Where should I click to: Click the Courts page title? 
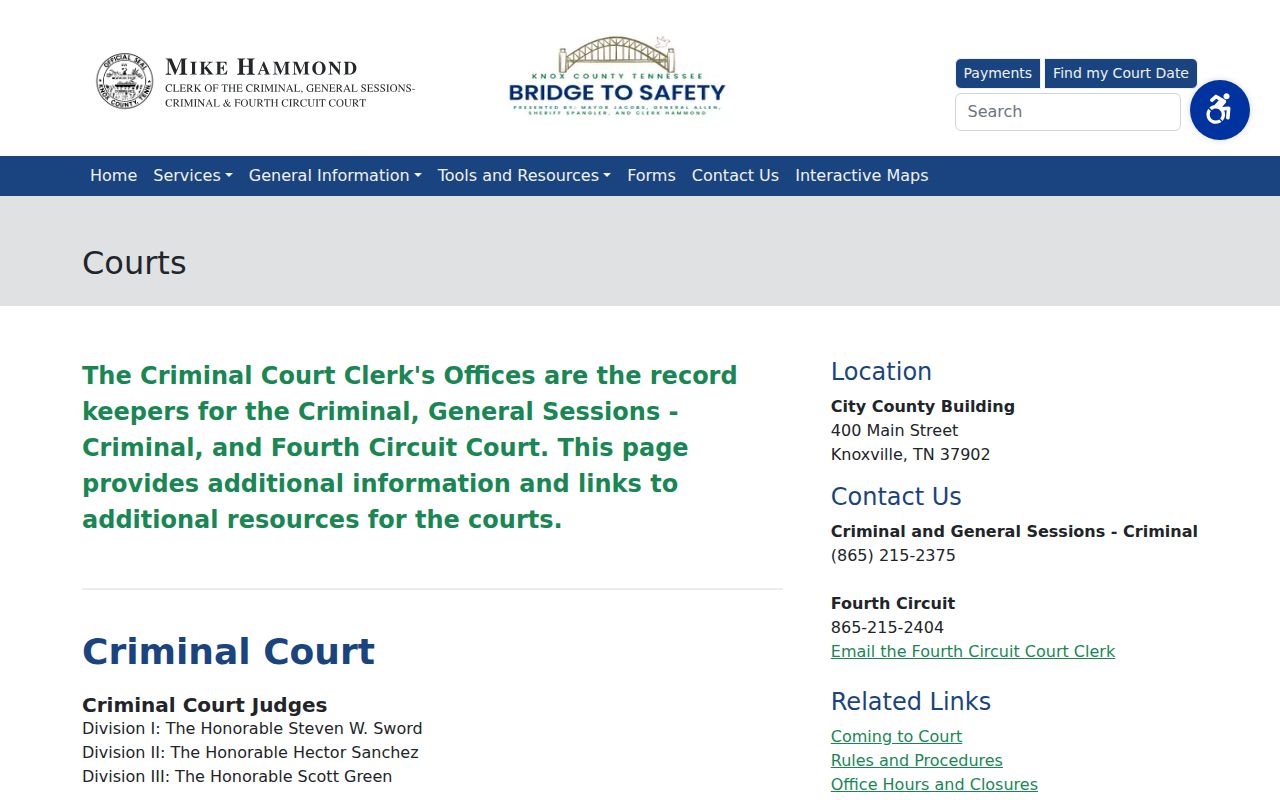click(x=134, y=262)
